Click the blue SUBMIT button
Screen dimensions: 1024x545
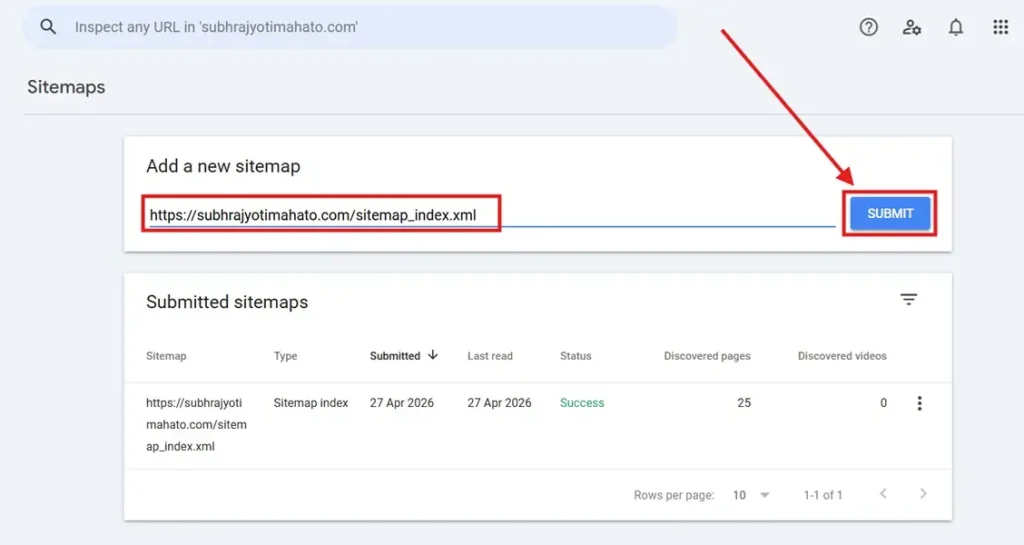click(890, 213)
